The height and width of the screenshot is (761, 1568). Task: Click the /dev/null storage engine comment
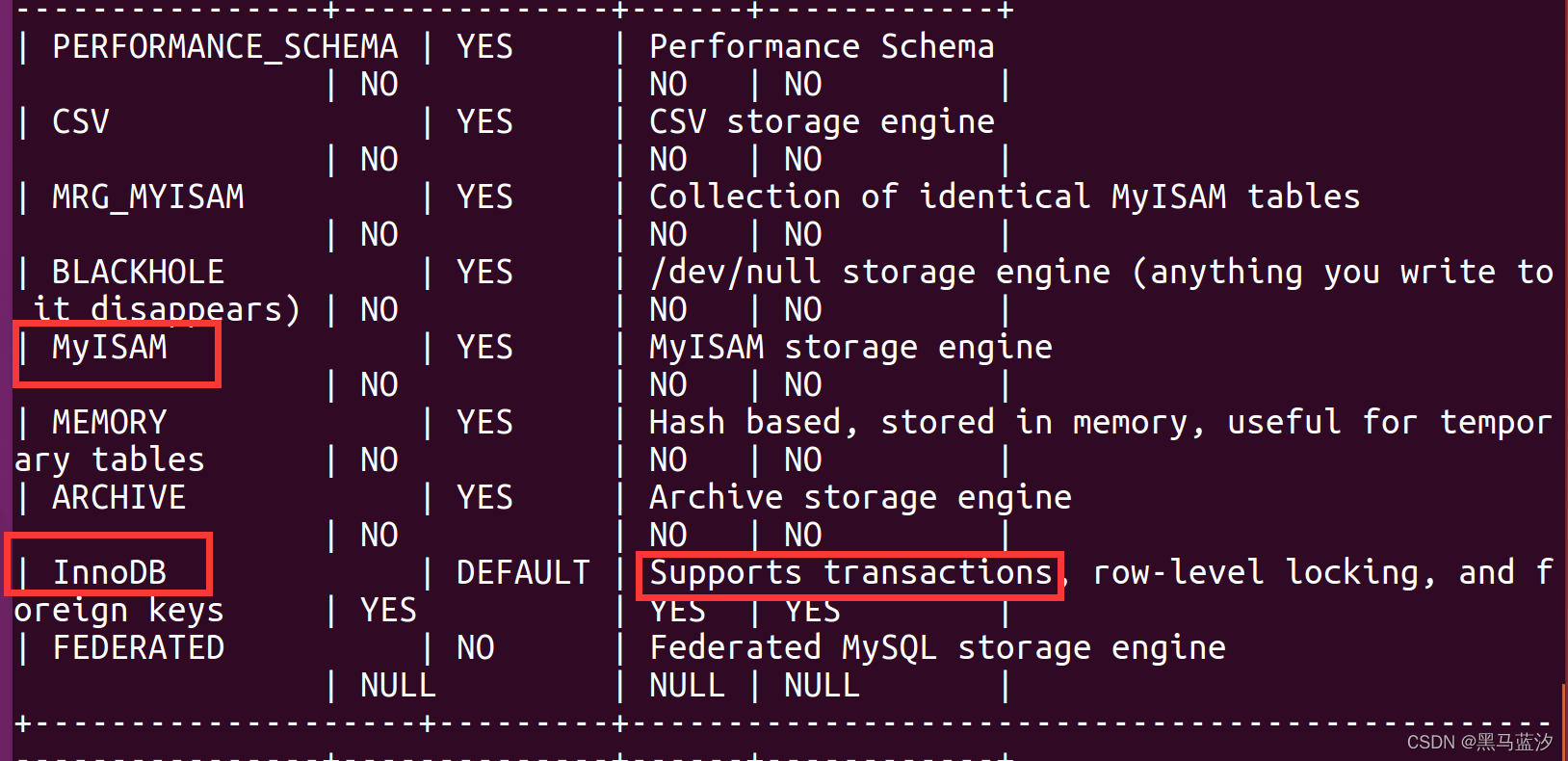click(879, 272)
